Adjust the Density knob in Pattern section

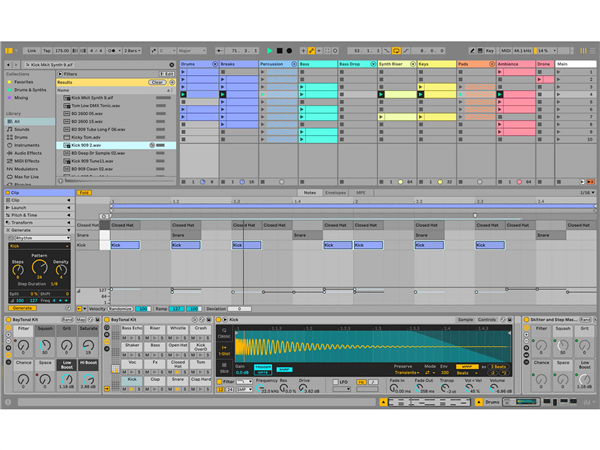point(61,272)
